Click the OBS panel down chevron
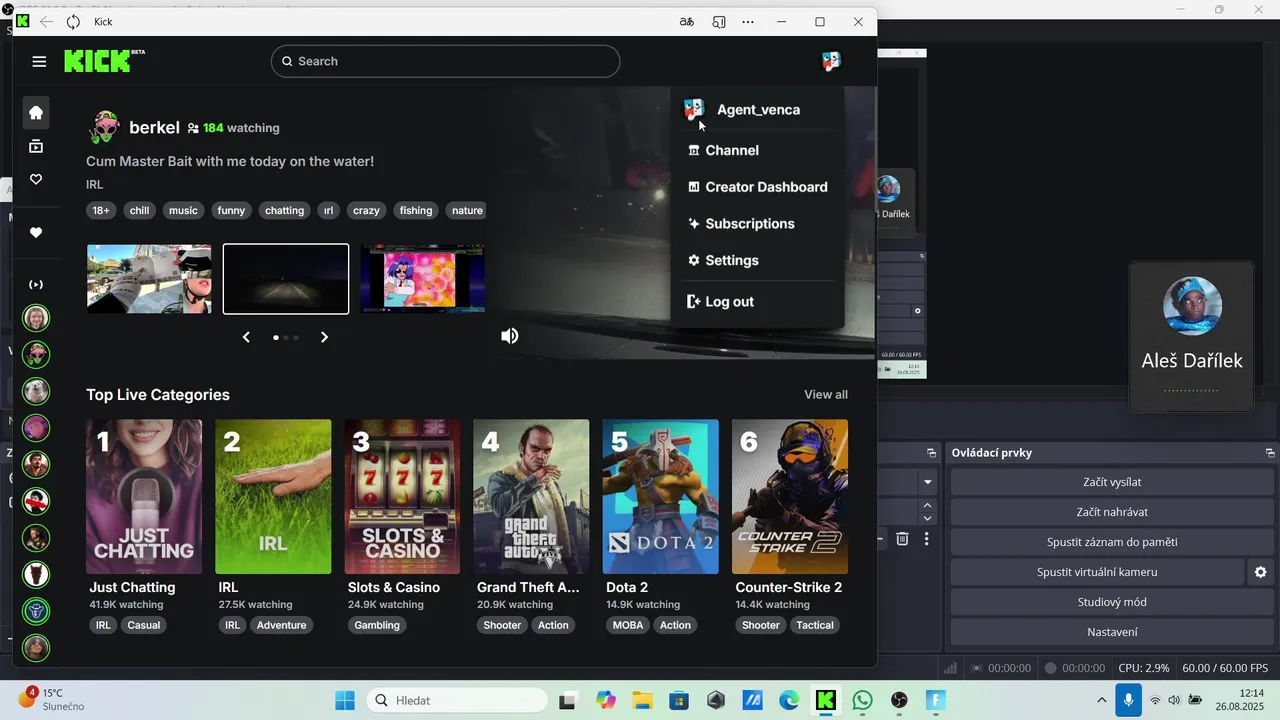The image size is (1280, 720). click(x=927, y=518)
